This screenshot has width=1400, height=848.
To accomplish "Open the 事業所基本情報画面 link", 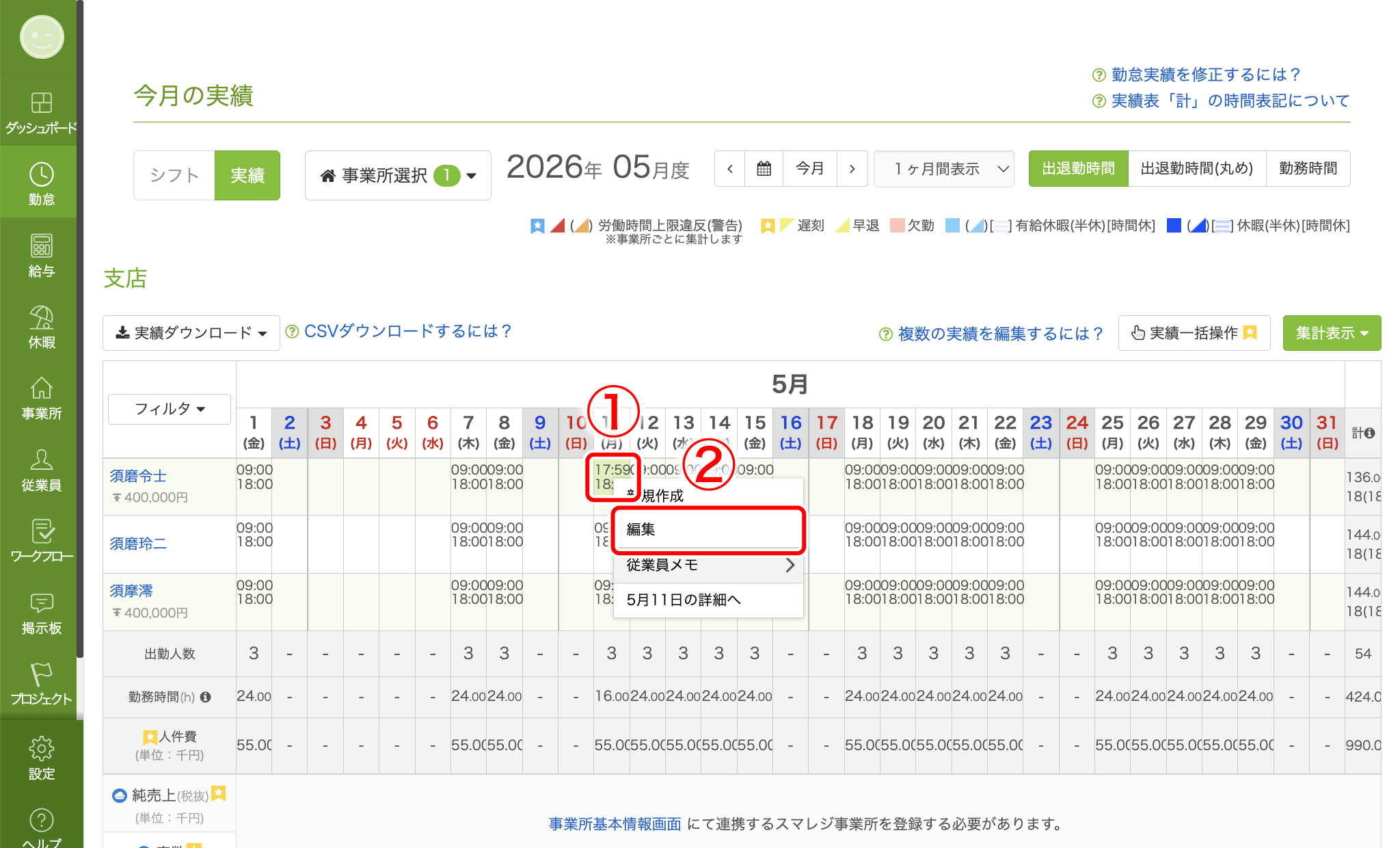I will pyautogui.click(x=615, y=824).
